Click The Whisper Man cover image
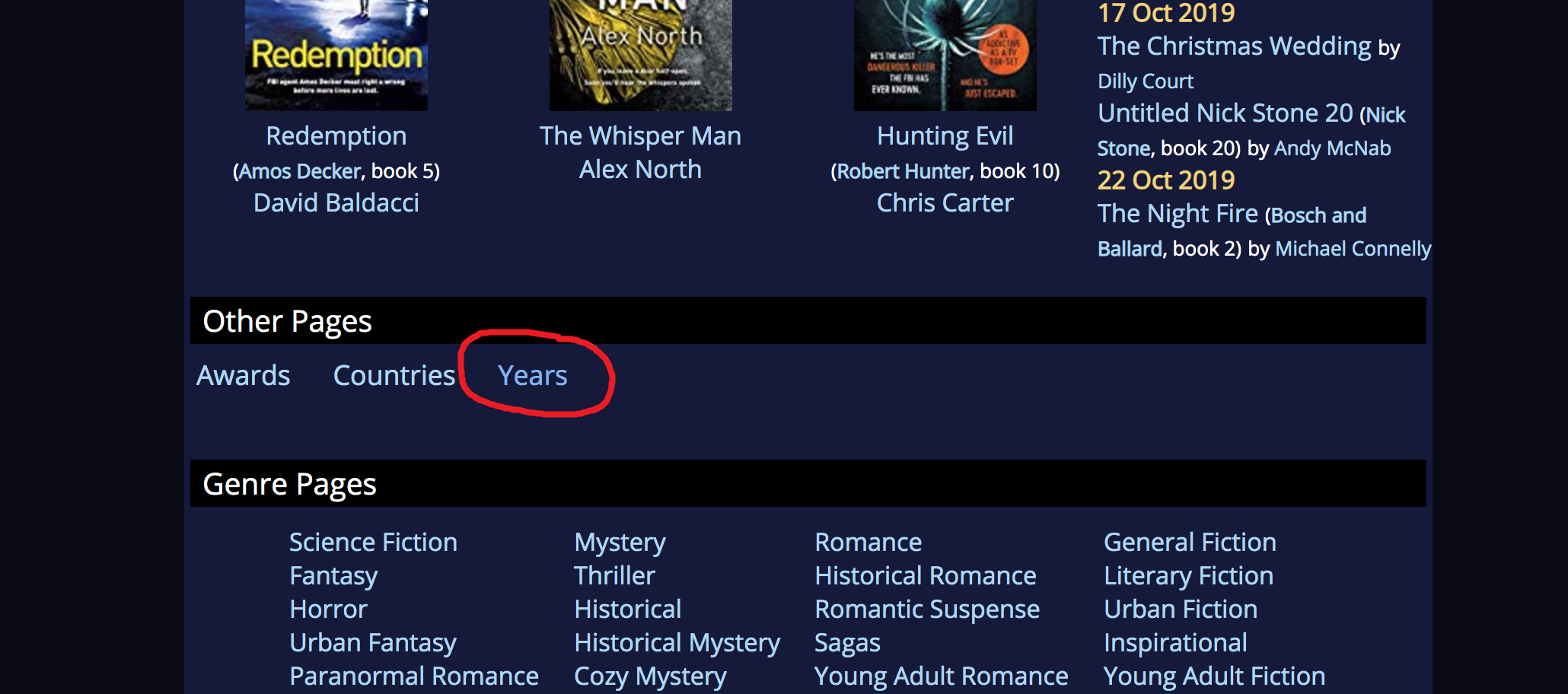Viewport: 1568px width, 694px height. pyautogui.click(x=641, y=55)
